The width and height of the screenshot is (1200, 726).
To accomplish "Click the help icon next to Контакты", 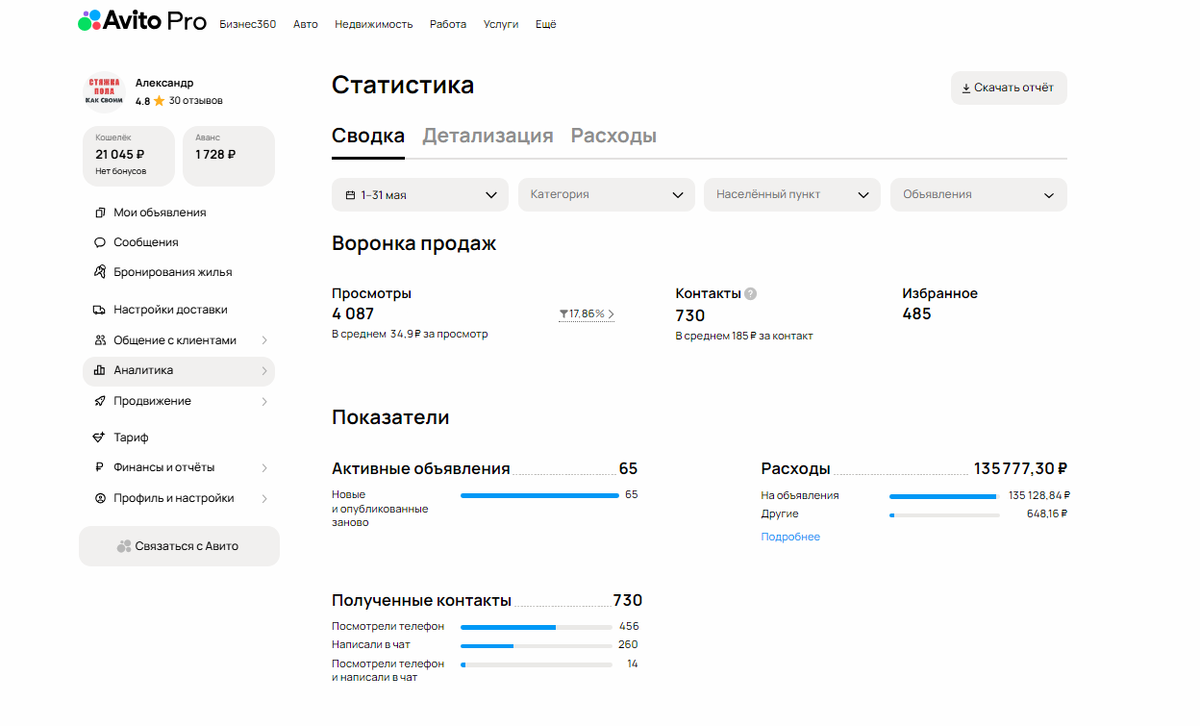I will pyautogui.click(x=751, y=294).
